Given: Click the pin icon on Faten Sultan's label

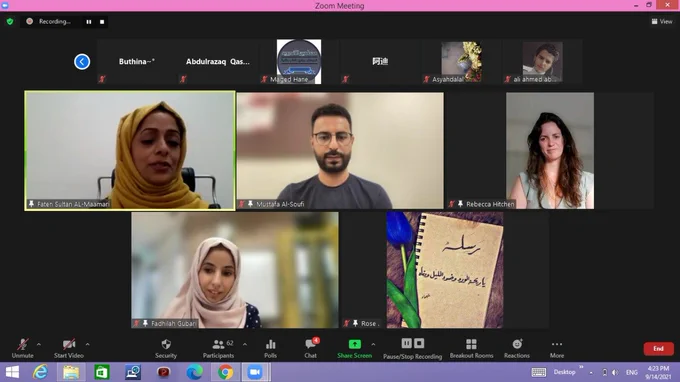Looking at the screenshot, I should tap(31, 204).
